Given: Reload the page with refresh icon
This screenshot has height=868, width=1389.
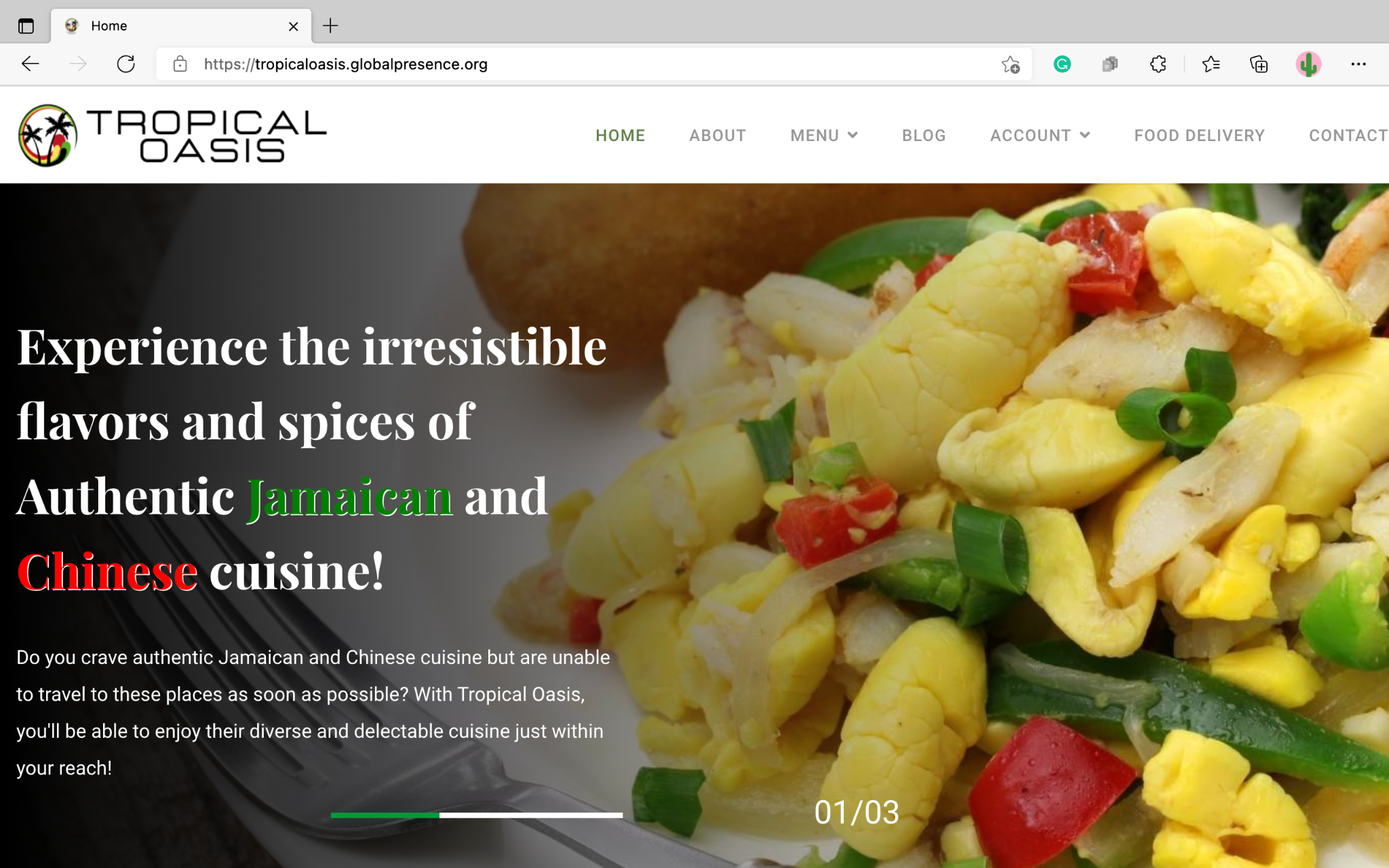Looking at the screenshot, I should click(x=126, y=64).
